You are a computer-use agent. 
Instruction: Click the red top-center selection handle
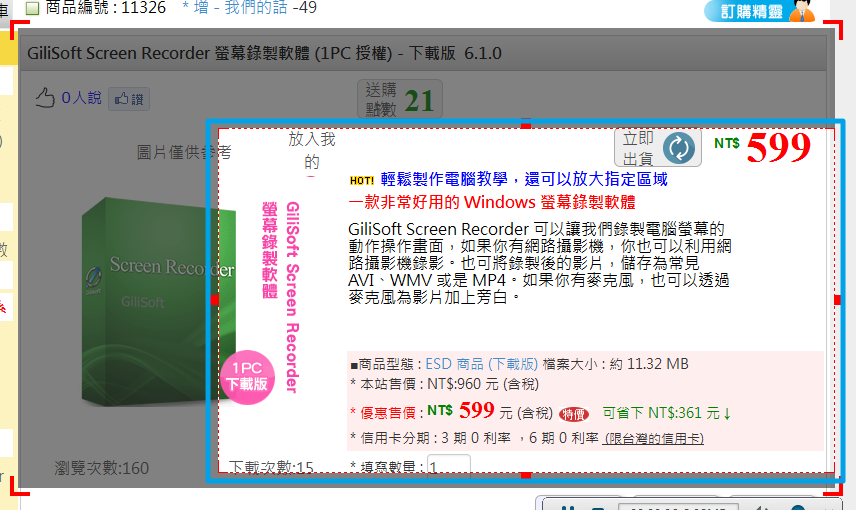tap(527, 125)
